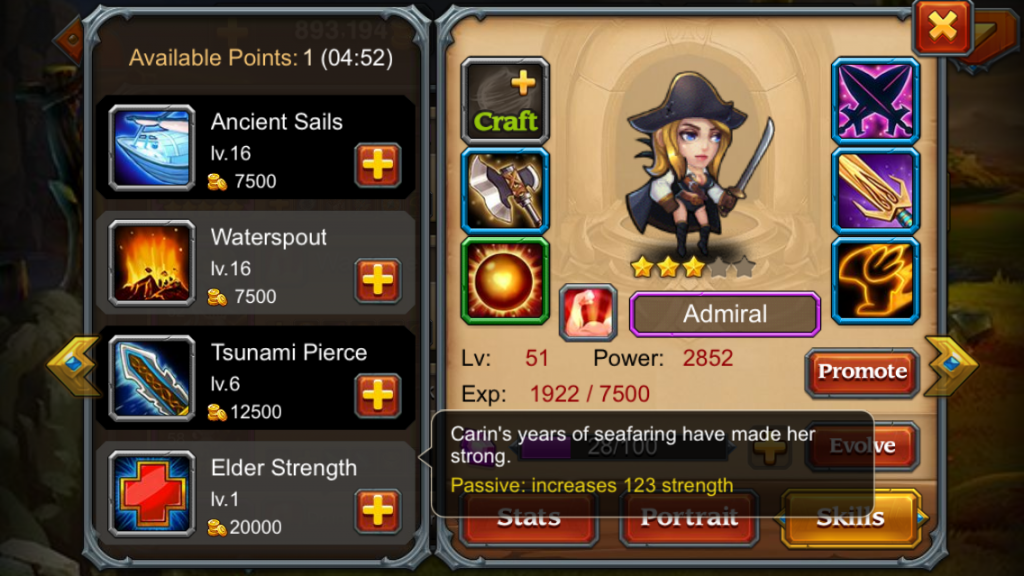Image resolution: width=1024 pixels, height=576 pixels.
Task: Go to next hero with right arrow
Action: pyautogui.click(x=951, y=366)
